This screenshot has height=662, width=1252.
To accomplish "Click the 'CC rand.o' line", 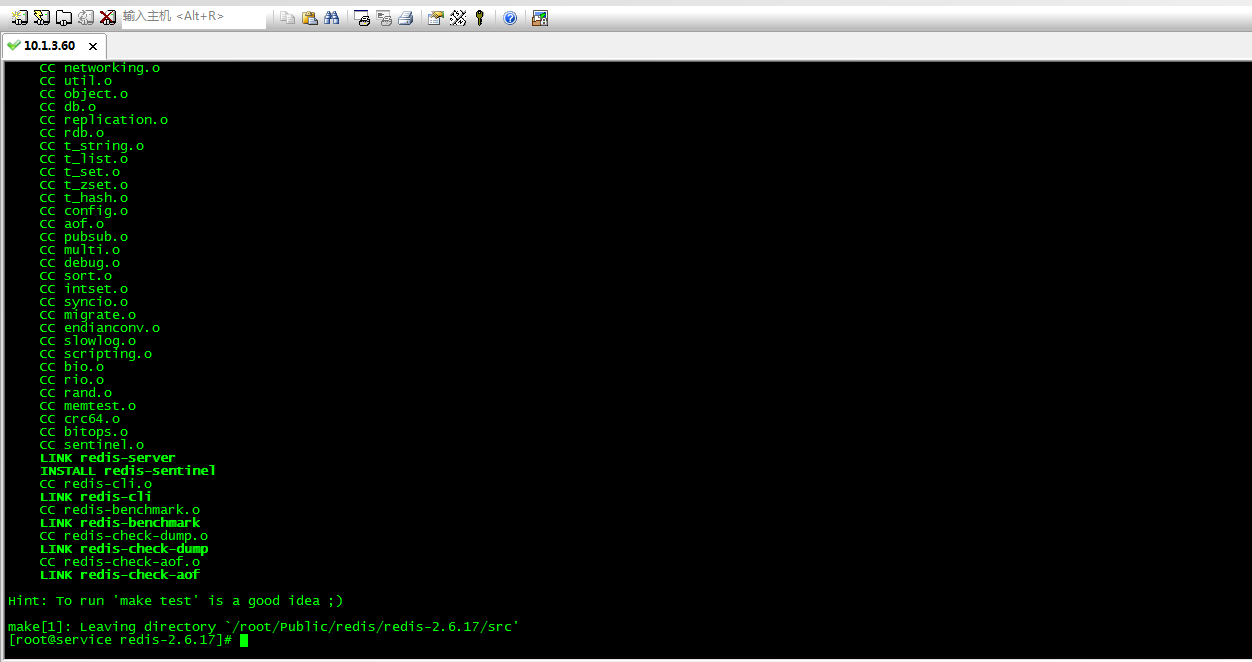I will click(76, 393).
